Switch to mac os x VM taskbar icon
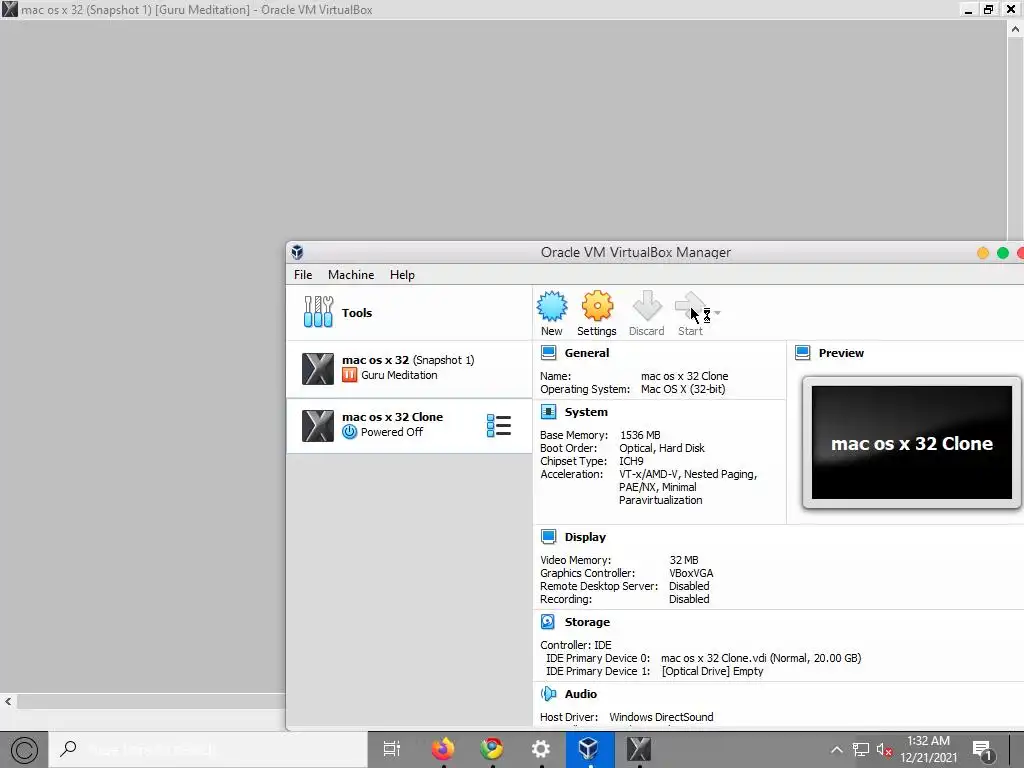 [639, 749]
